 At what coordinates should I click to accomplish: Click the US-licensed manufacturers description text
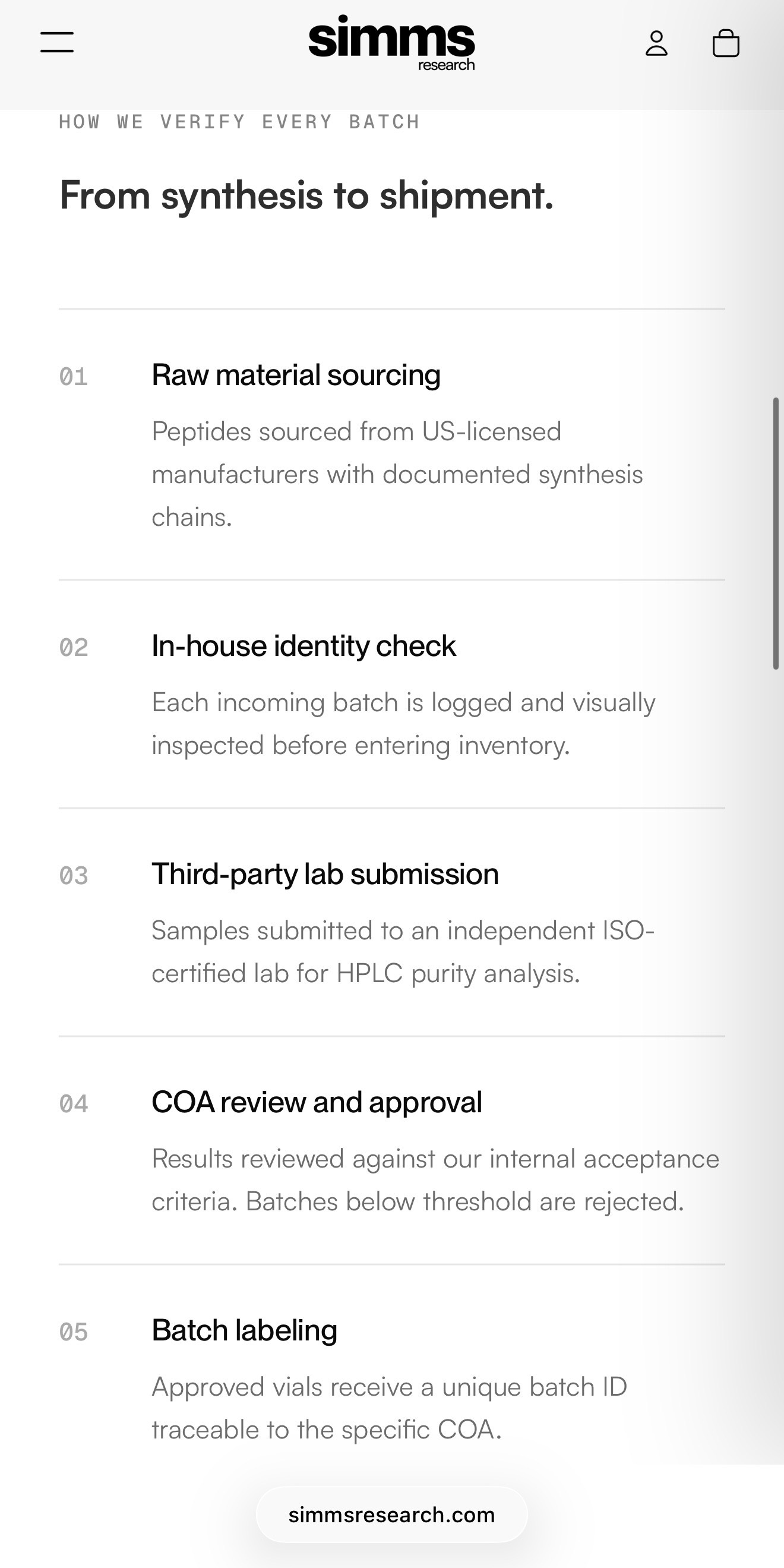[397, 474]
